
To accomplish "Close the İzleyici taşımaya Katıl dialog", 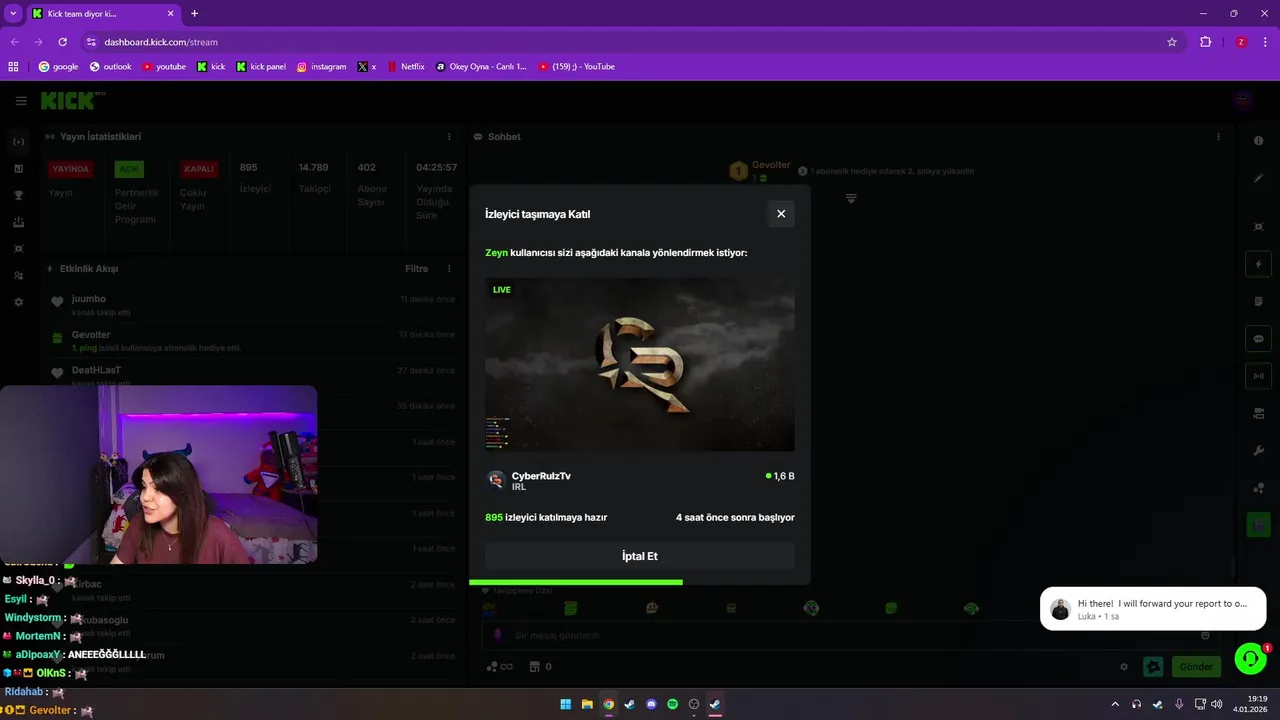I will pyautogui.click(x=781, y=214).
